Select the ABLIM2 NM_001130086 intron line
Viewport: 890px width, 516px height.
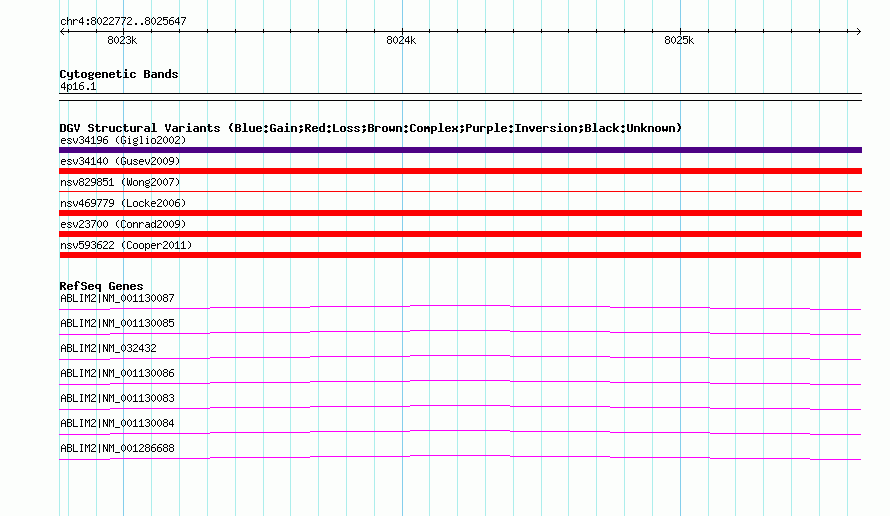(x=460, y=383)
